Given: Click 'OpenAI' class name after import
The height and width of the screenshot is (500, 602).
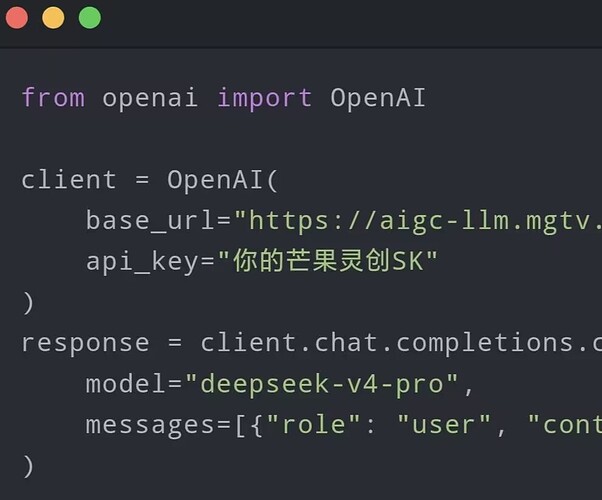Looking at the screenshot, I should pos(378,98).
